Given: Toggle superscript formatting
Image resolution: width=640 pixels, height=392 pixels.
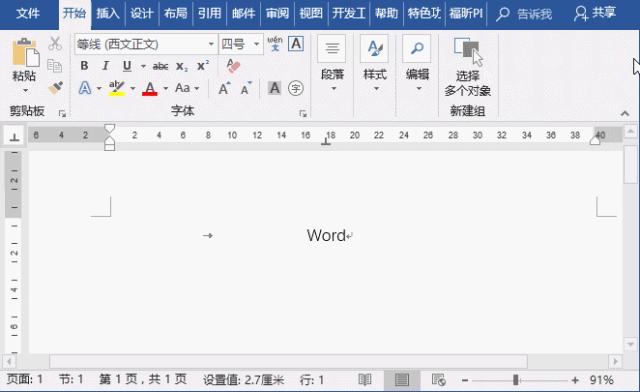Looking at the screenshot, I should coord(203,65).
